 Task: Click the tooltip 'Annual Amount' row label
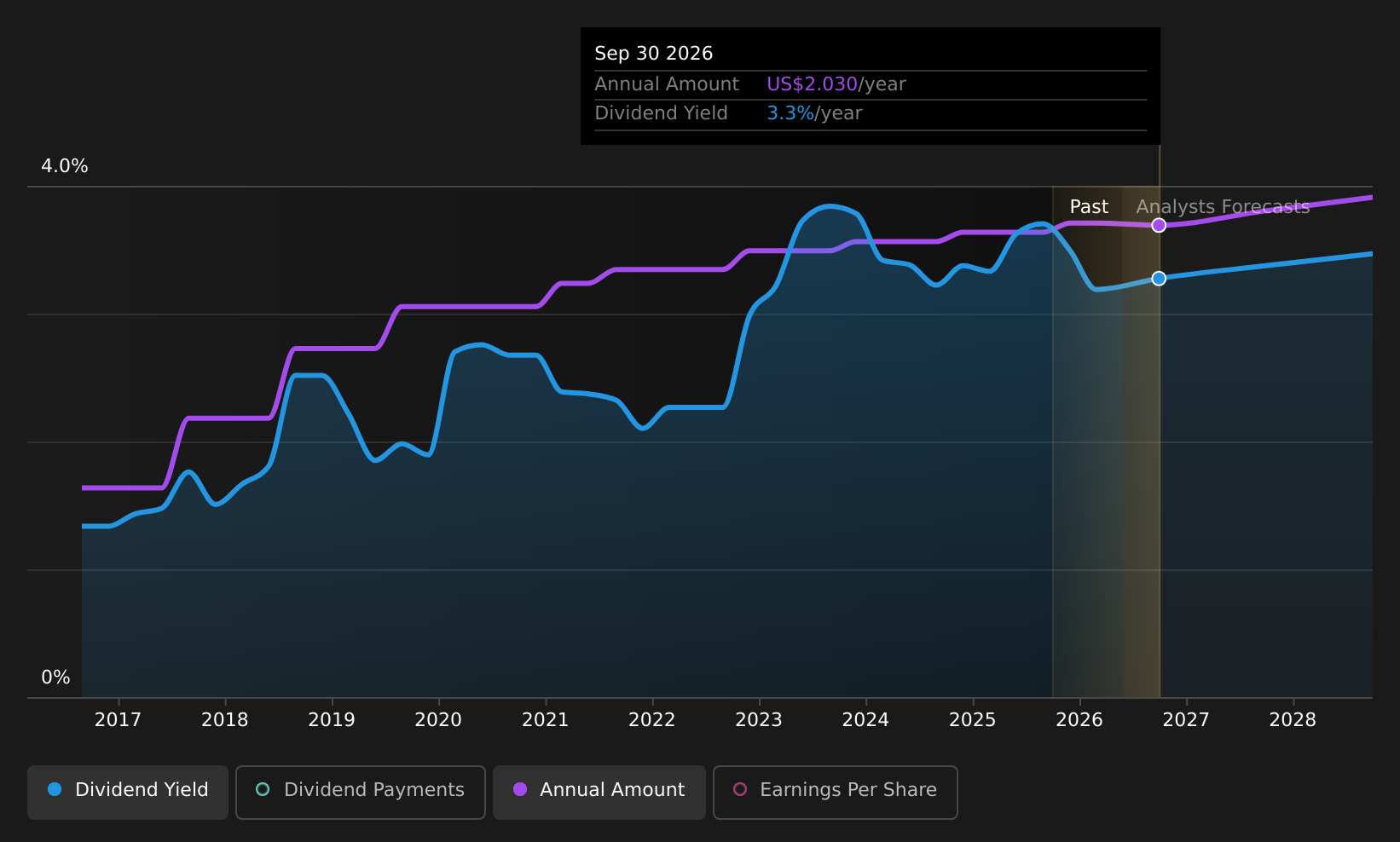point(667,84)
